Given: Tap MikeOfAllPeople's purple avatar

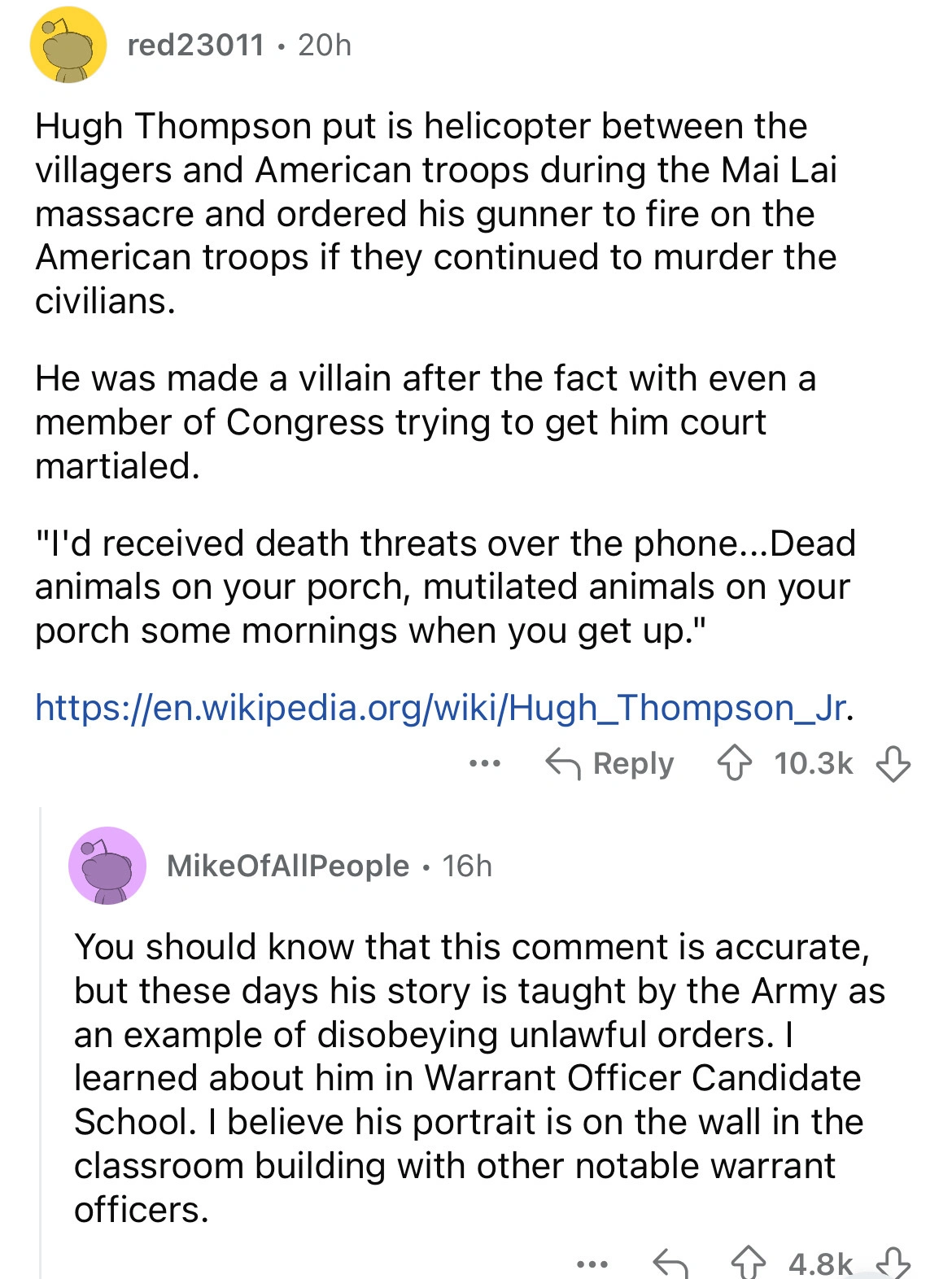Looking at the screenshot, I should (107, 866).
